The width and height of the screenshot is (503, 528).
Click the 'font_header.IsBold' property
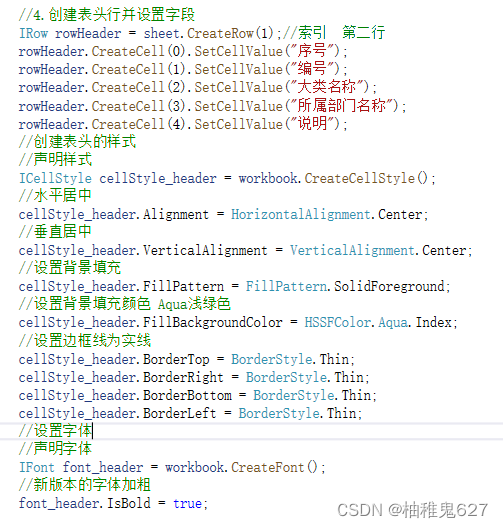pyautogui.click(x=85, y=503)
